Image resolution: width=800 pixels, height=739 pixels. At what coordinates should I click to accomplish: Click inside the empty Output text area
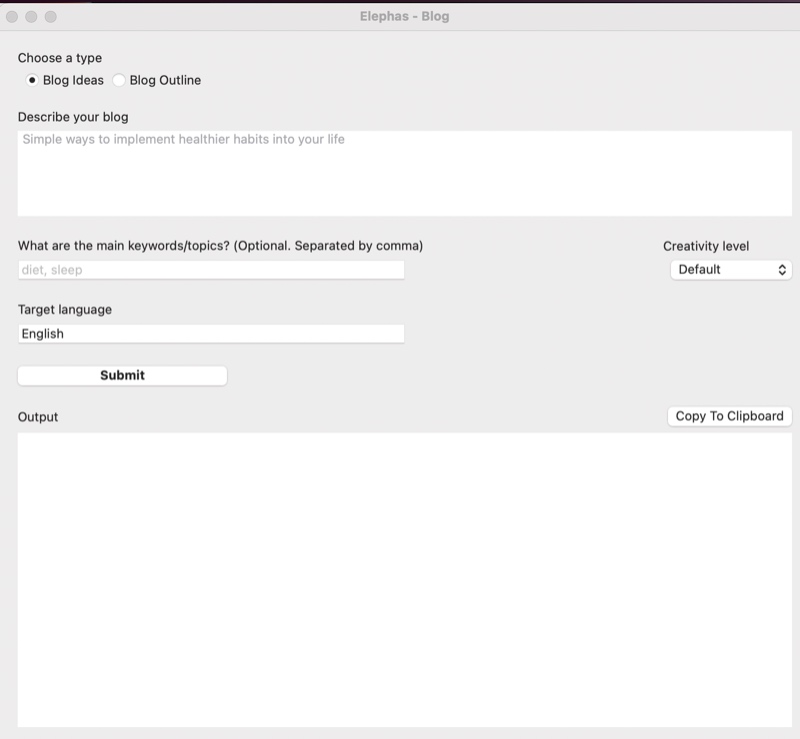pos(404,580)
